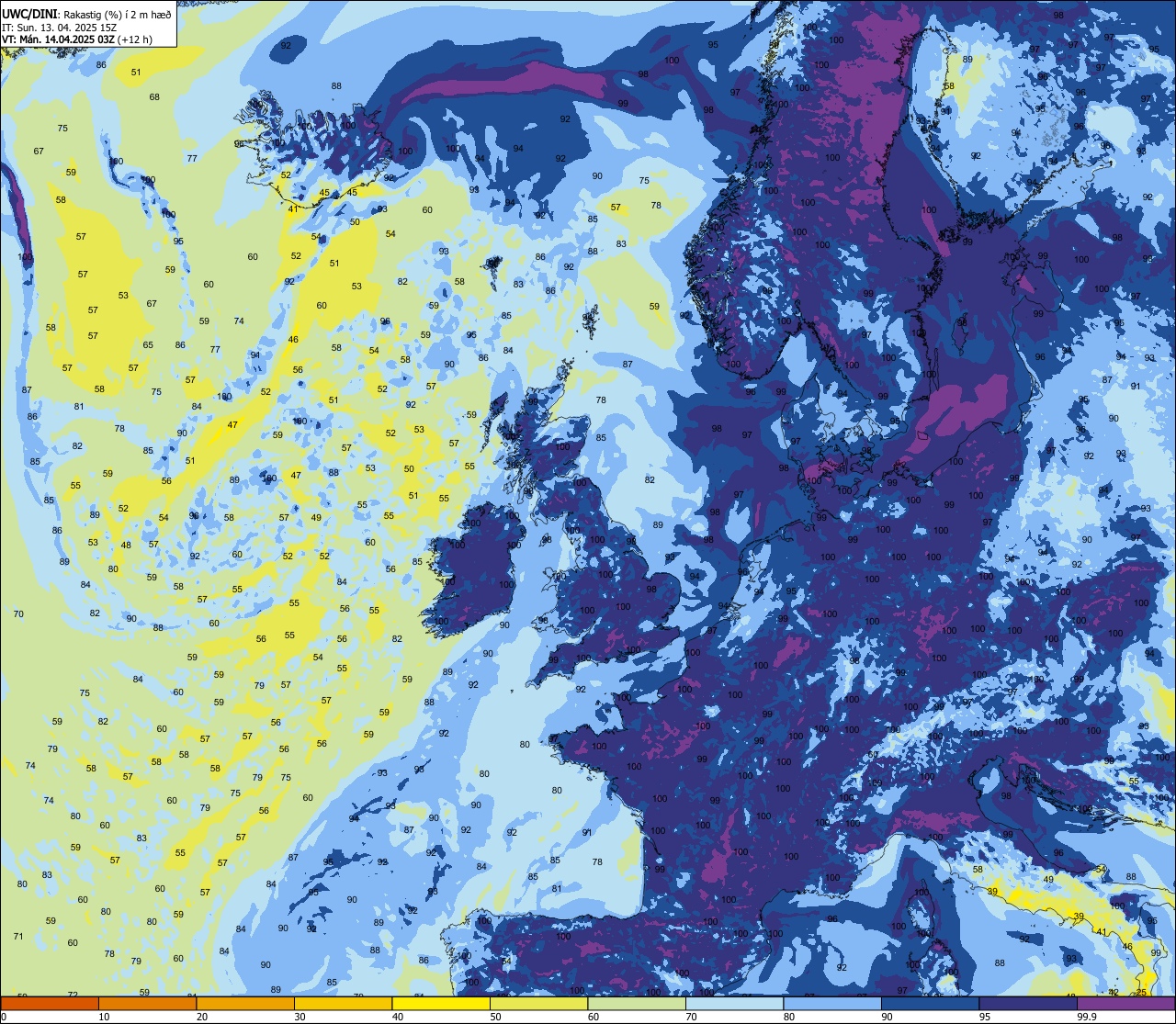Click the legend scale label '50'
The height and width of the screenshot is (1024, 1176).
[495, 1017]
